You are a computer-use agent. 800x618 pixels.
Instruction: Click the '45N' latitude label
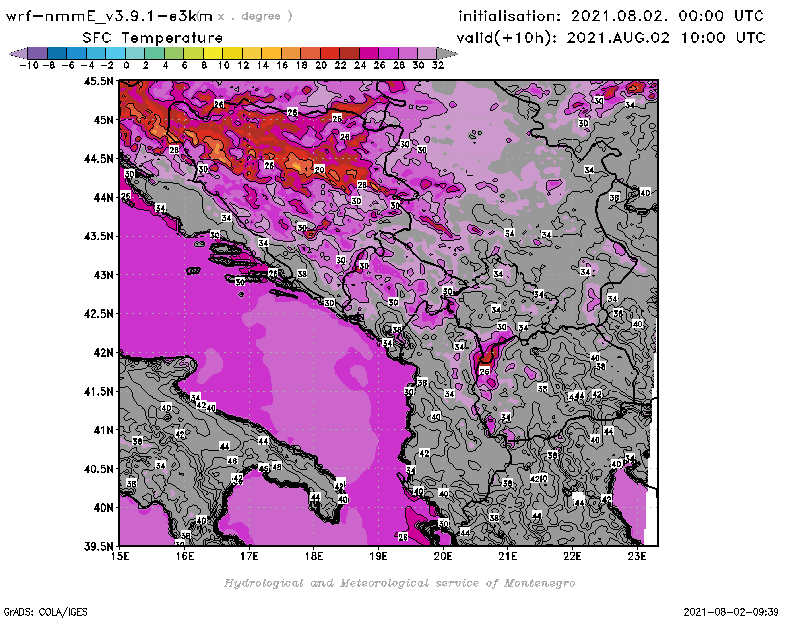point(103,119)
